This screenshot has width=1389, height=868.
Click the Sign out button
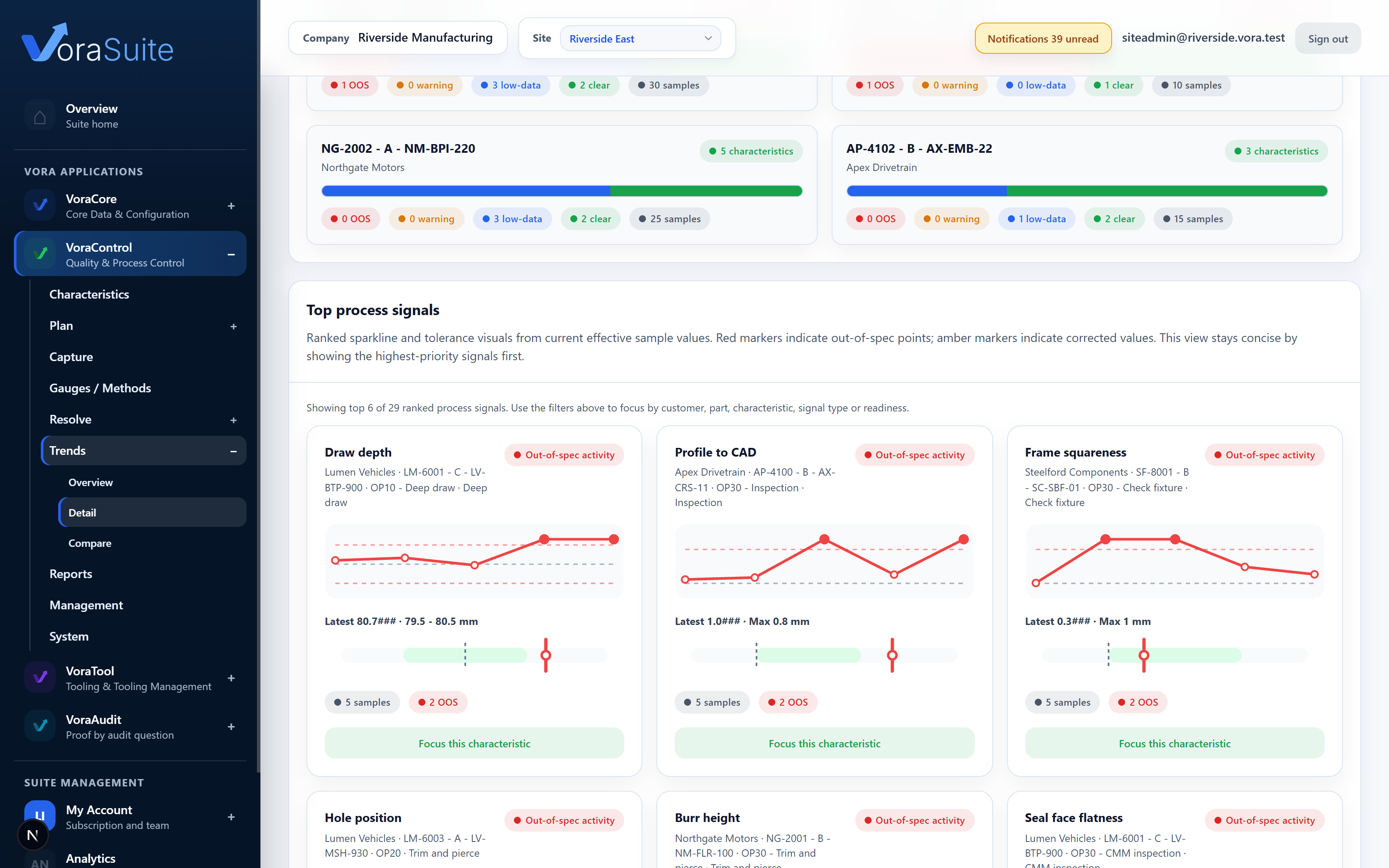pos(1328,39)
